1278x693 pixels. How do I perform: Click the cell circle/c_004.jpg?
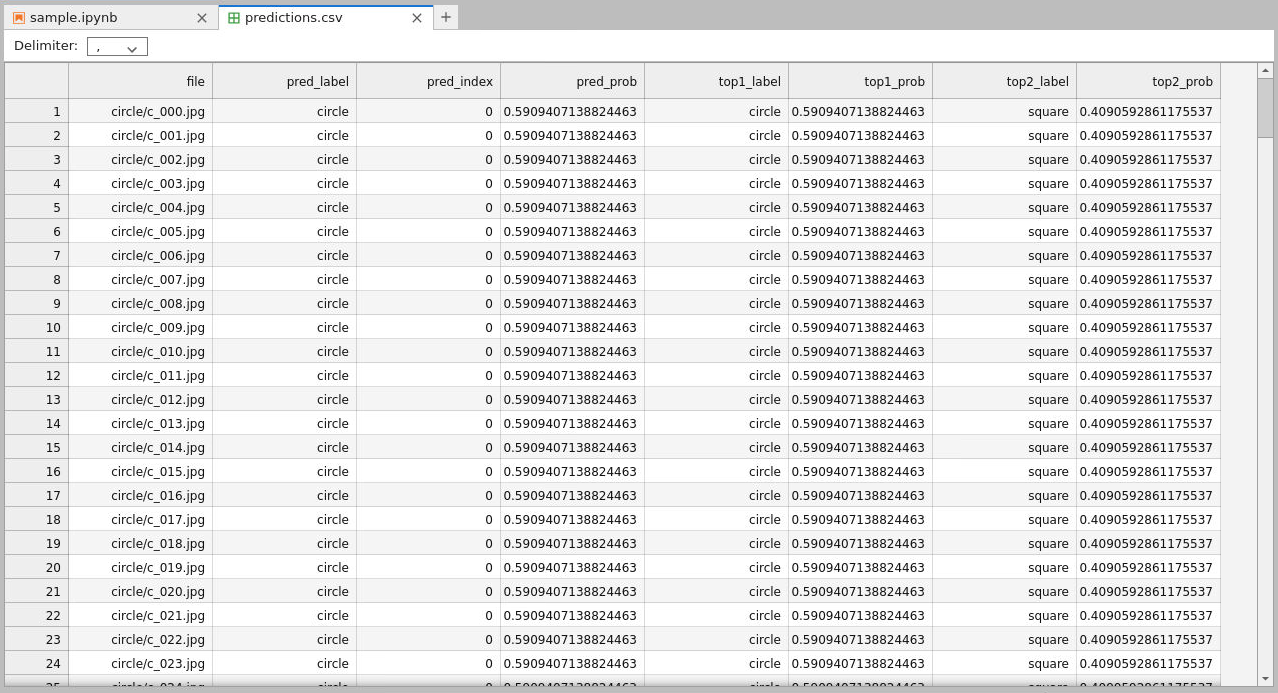pyautogui.click(x=140, y=208)
